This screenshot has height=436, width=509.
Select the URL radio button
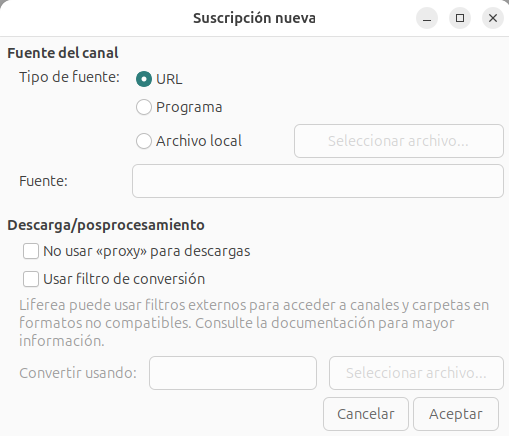[144, 79]
